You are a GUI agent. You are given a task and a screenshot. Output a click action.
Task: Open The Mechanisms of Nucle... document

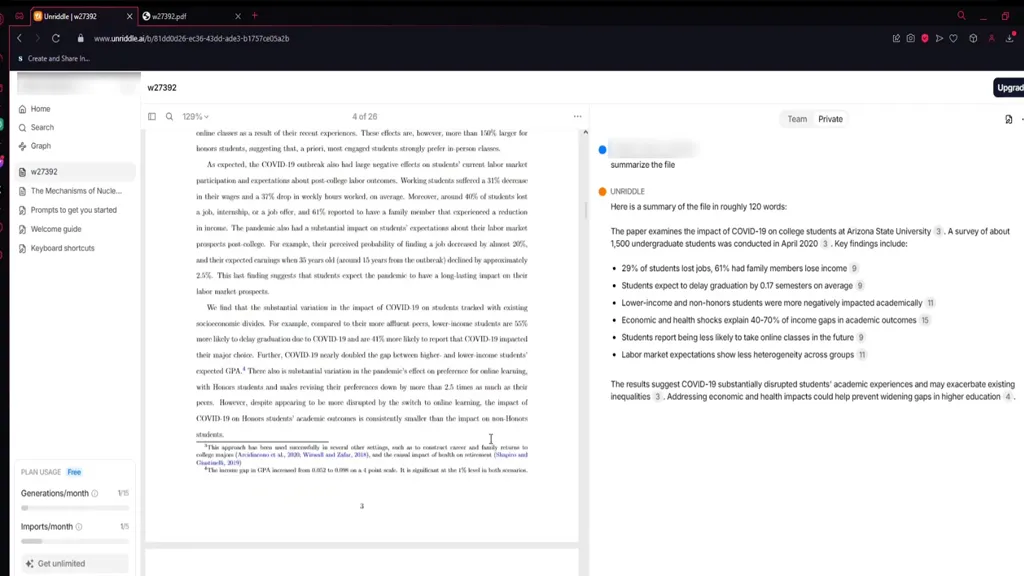[x=75, y=191]
